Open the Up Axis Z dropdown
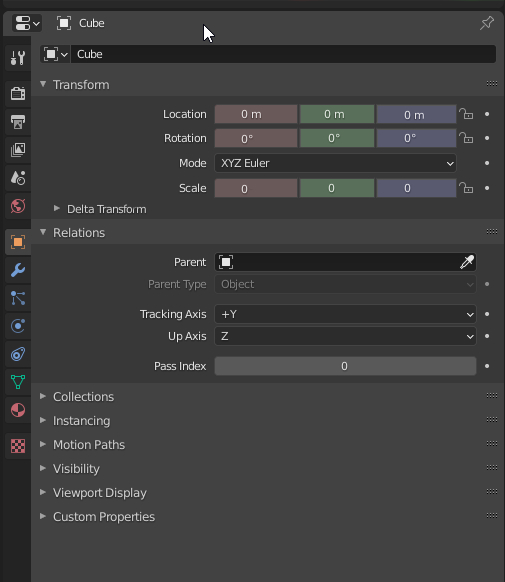 345,336
